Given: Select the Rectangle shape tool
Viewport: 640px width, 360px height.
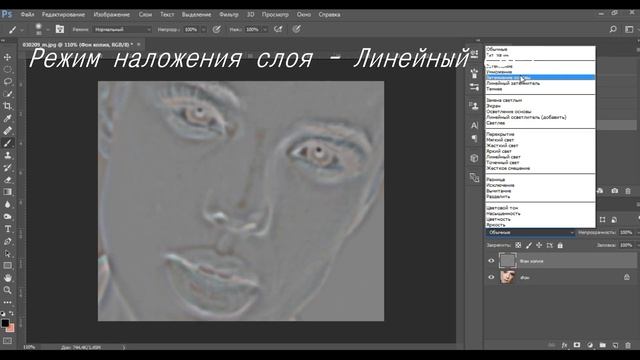Looking at the screenshot, I should click(x=7, y=266).
